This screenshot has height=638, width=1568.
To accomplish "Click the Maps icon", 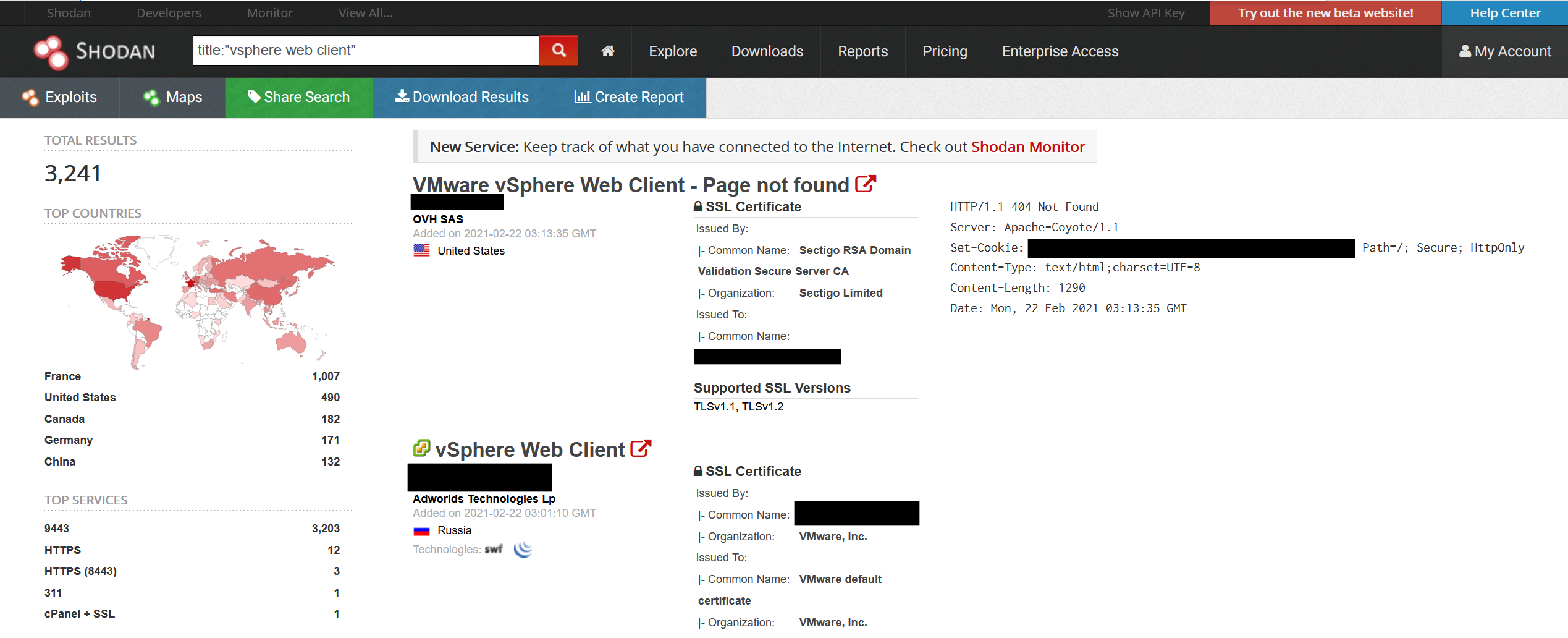I will [151, 97].
